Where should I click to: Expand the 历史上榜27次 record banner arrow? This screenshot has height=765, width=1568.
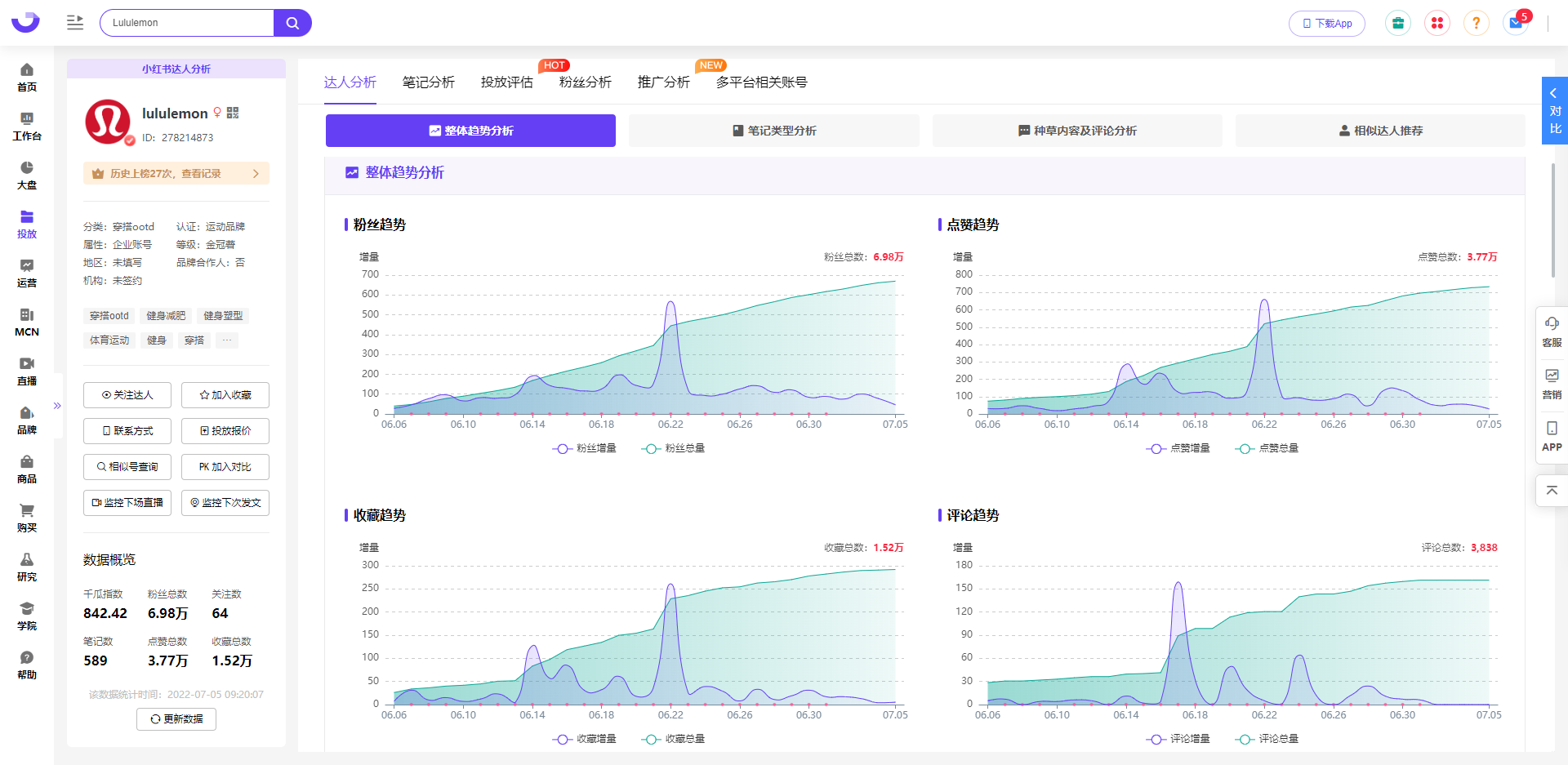(x=256, y=173)
